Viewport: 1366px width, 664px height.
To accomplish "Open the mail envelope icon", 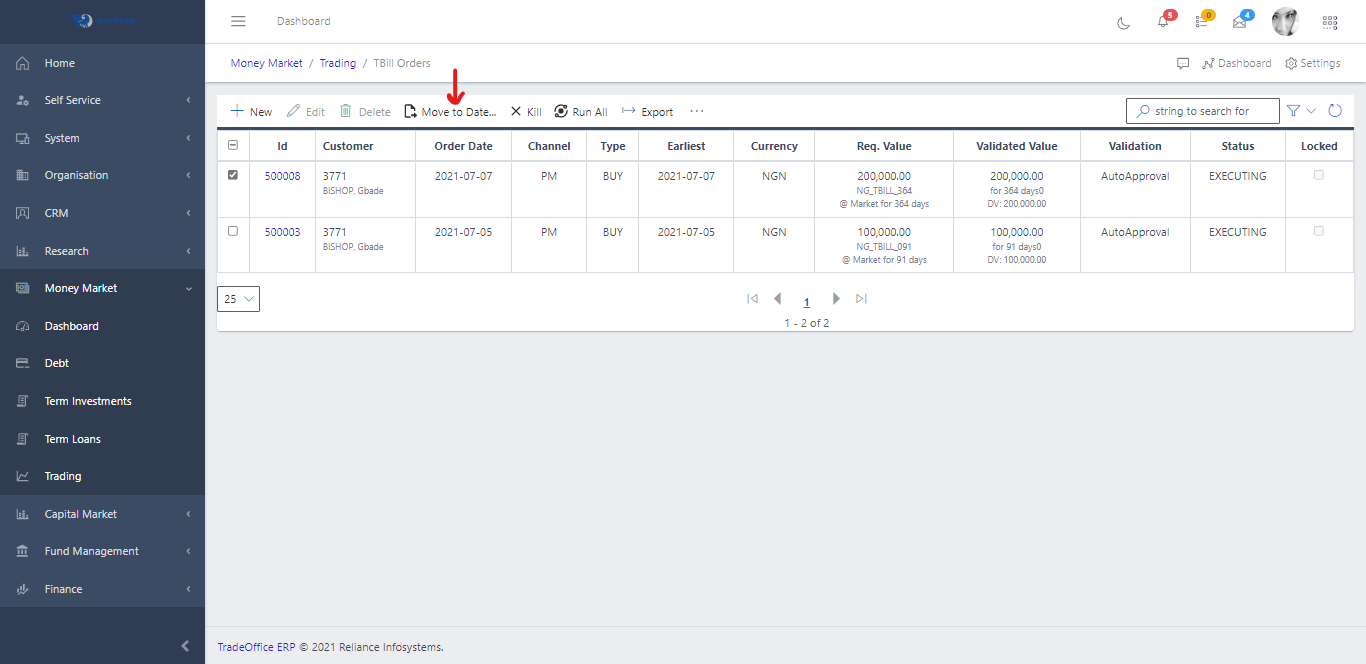I will pos(1240,22).
